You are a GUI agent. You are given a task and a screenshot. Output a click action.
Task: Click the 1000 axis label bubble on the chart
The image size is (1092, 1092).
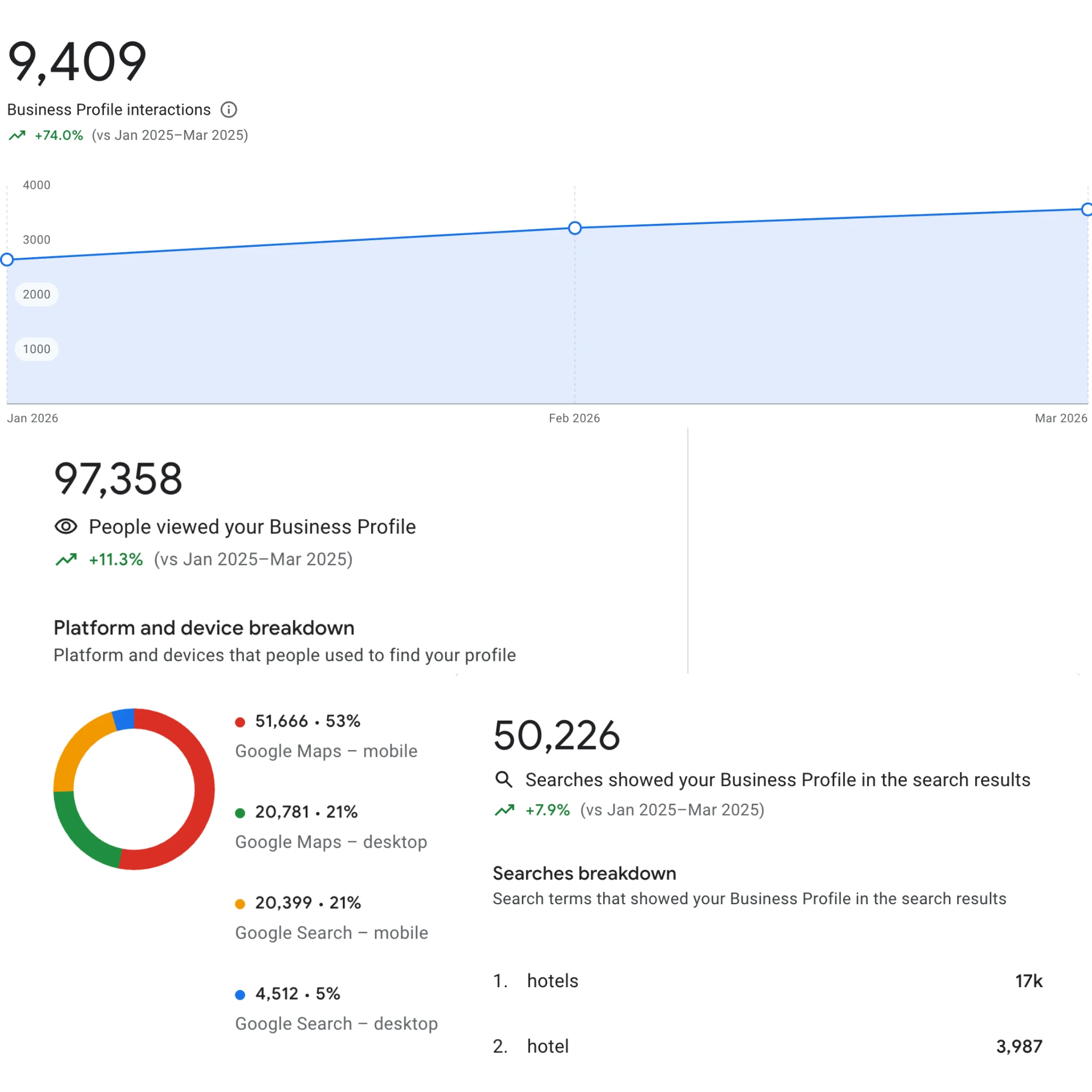tap(36, 349)
